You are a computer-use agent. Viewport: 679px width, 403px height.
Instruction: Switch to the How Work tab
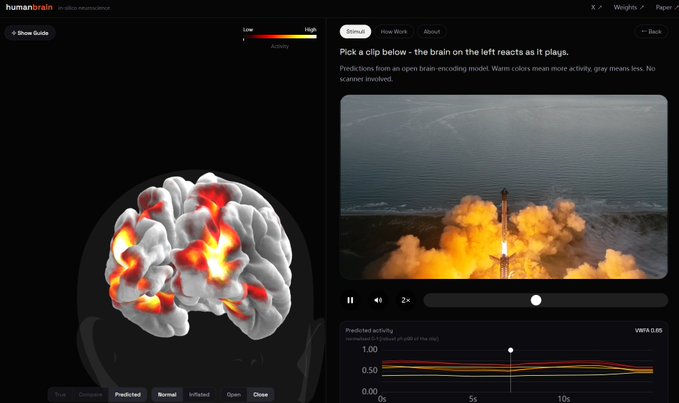pyautogui.click(x=394, y=32)
